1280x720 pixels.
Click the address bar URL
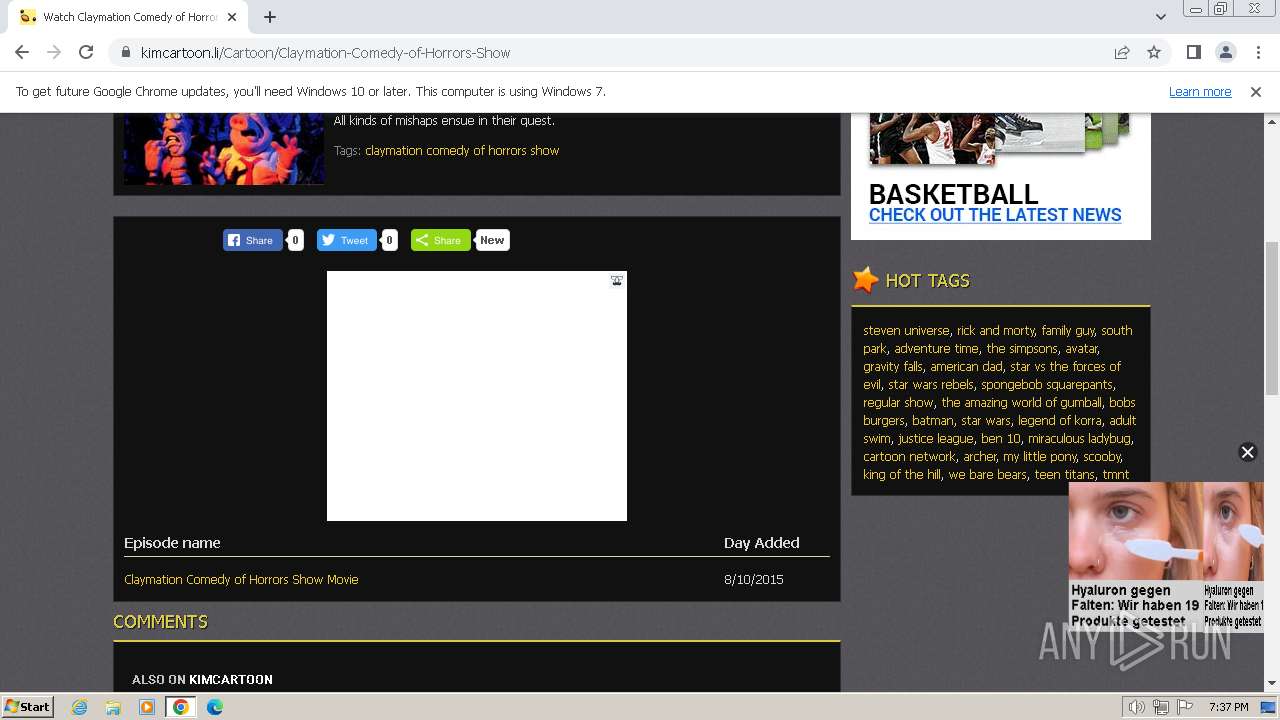tap(325, 53)
